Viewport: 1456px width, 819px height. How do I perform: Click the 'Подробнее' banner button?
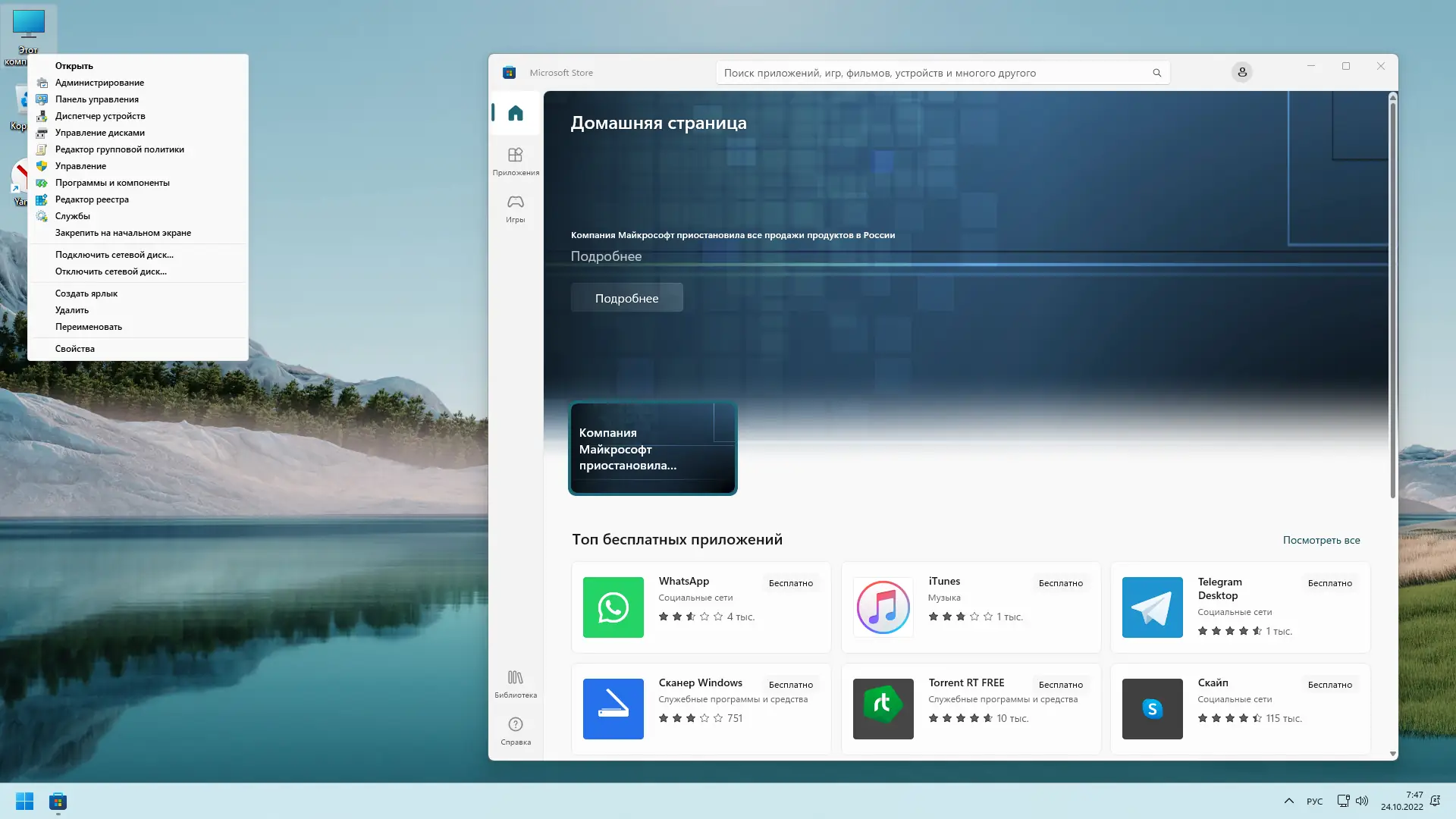coord(626,298)
